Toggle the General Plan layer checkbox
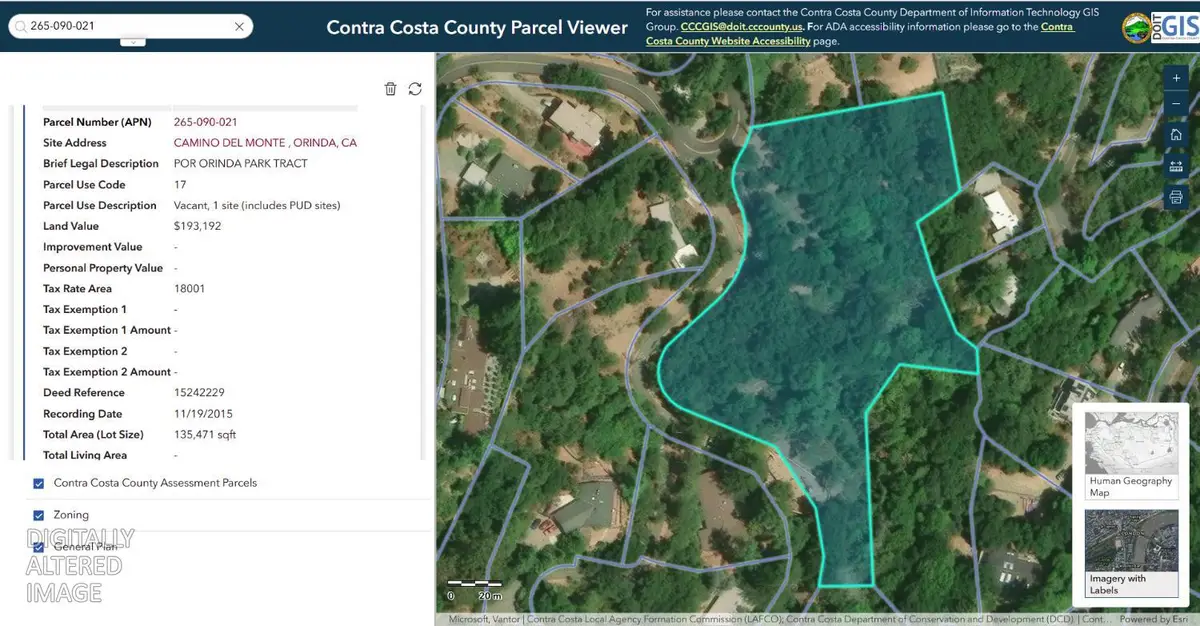 point(39,547)
